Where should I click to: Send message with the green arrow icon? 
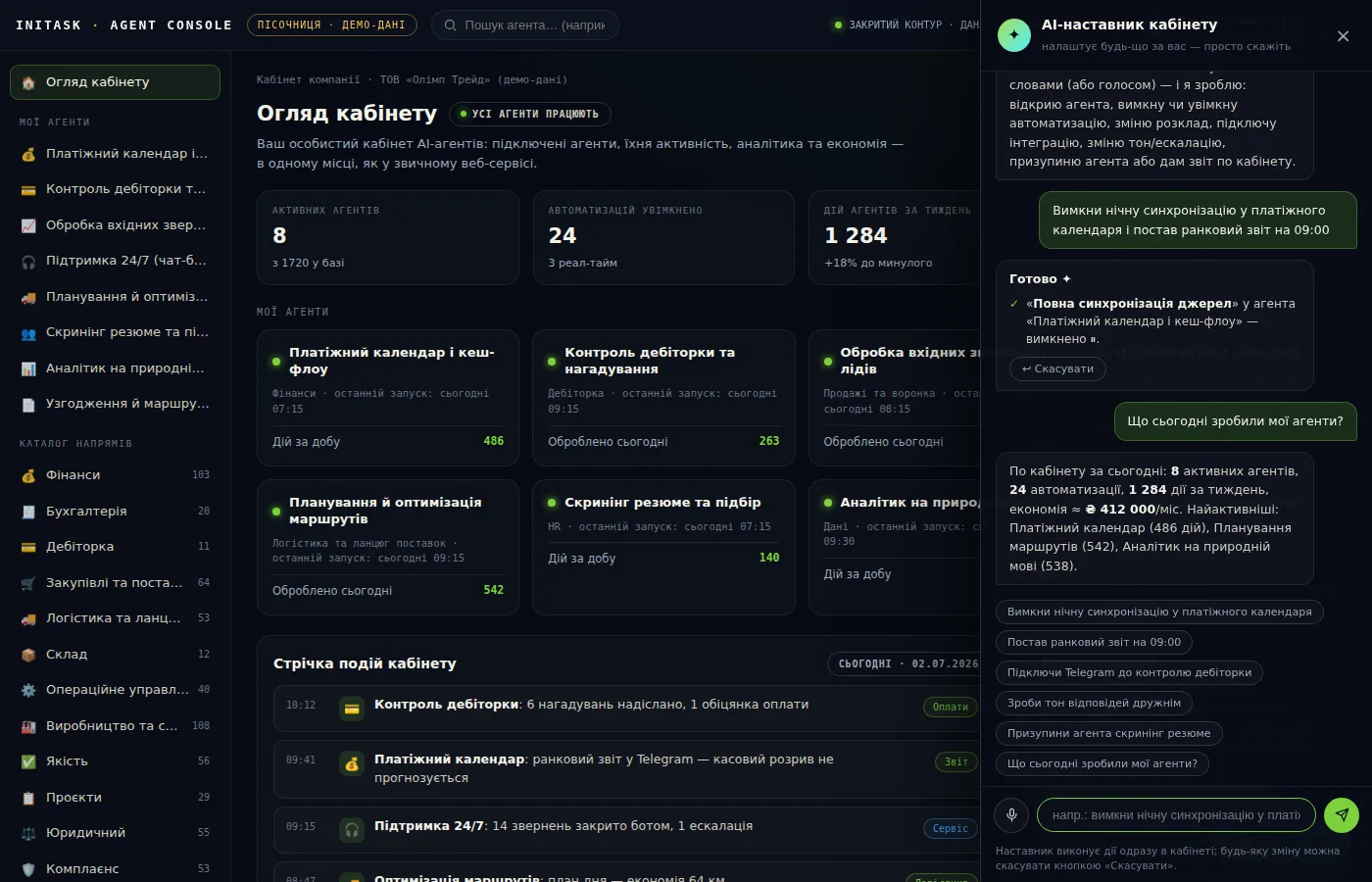tap(1342, 814)
